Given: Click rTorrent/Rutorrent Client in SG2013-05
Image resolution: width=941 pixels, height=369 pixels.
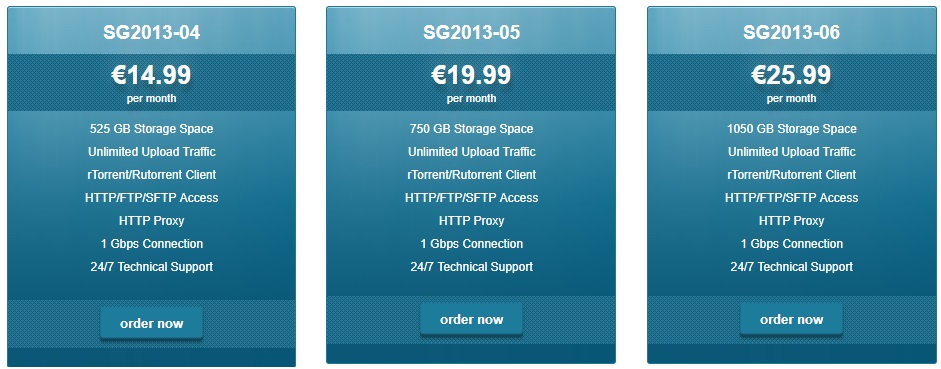Looking at the screenshot, I should click(471, 175).
